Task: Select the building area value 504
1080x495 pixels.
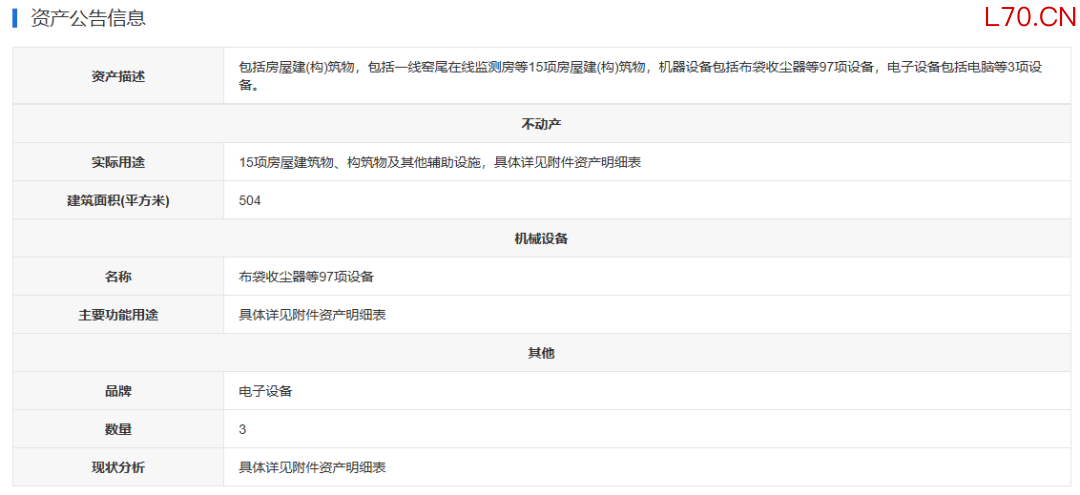Action: pyautogui.click(x=250, y=200)
